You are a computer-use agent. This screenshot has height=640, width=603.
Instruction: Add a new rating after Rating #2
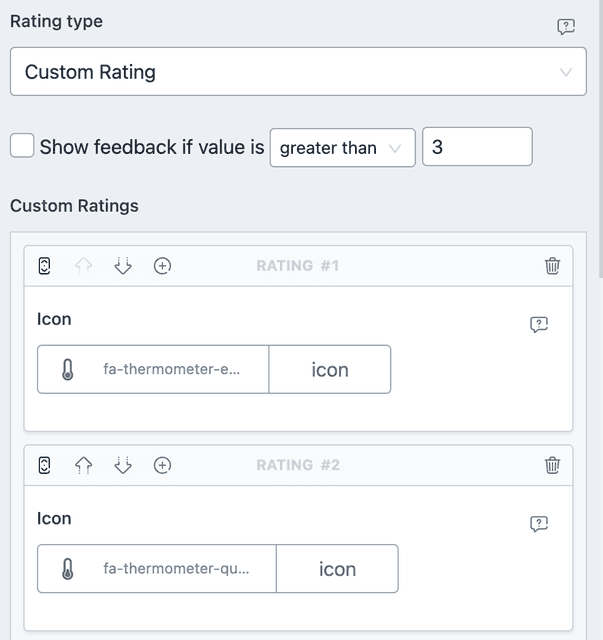point(162,465)
